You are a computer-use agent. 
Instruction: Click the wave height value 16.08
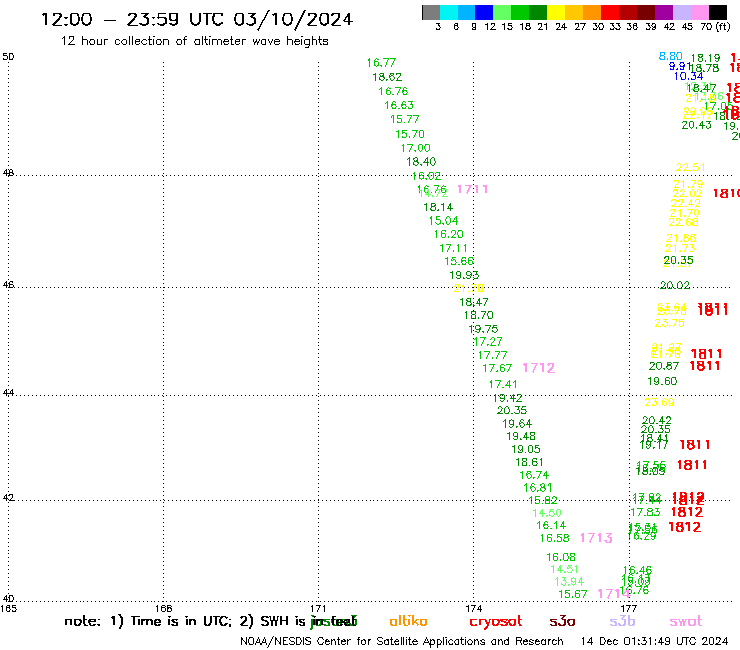[561, 557]
